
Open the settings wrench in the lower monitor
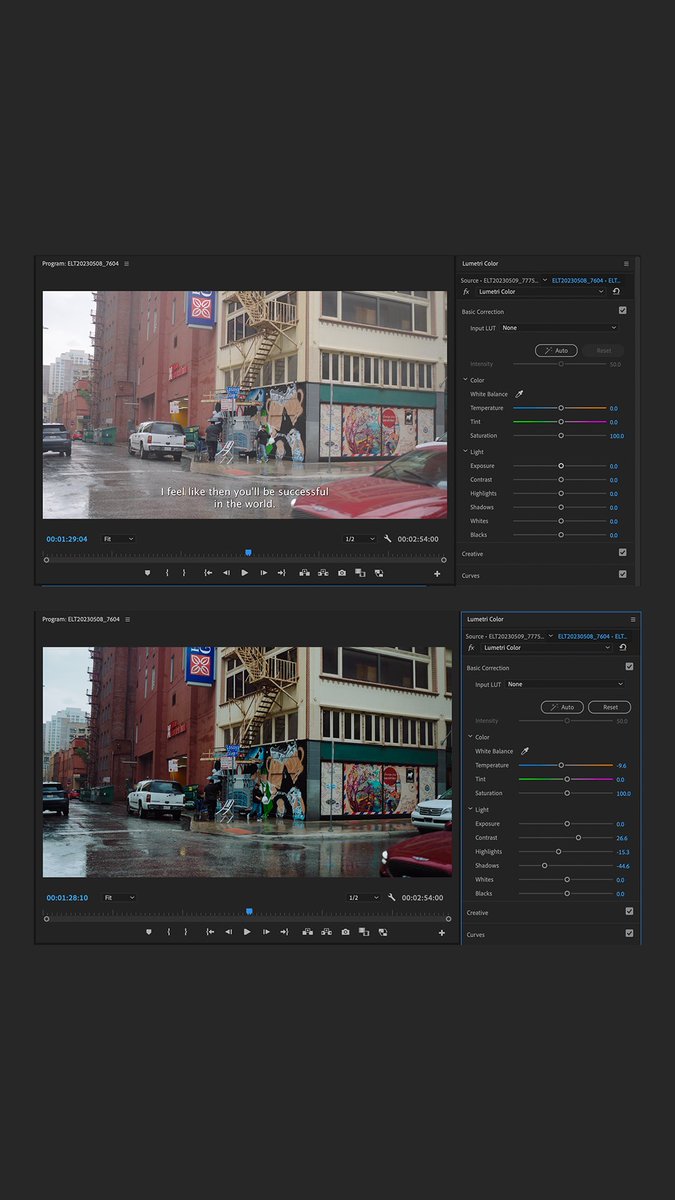(x=392, y=898)
